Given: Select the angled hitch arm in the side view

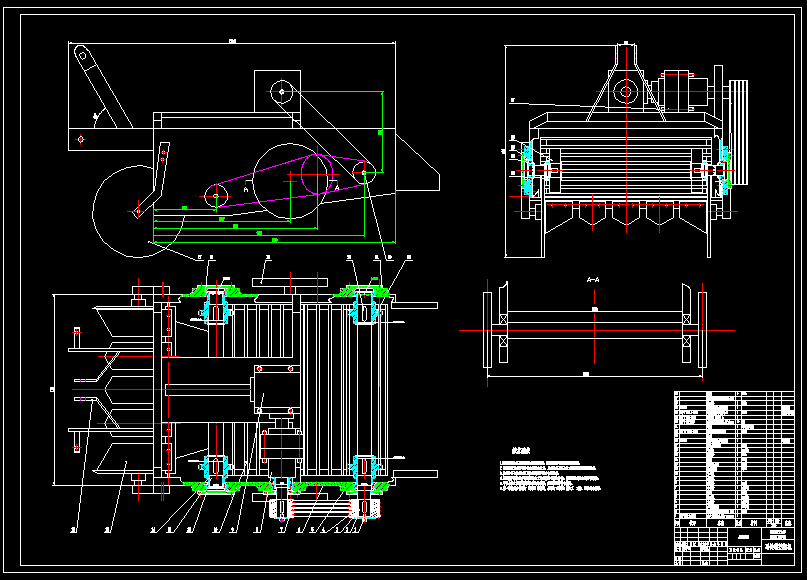Looking at the screenshot, I should click(103, 87).
